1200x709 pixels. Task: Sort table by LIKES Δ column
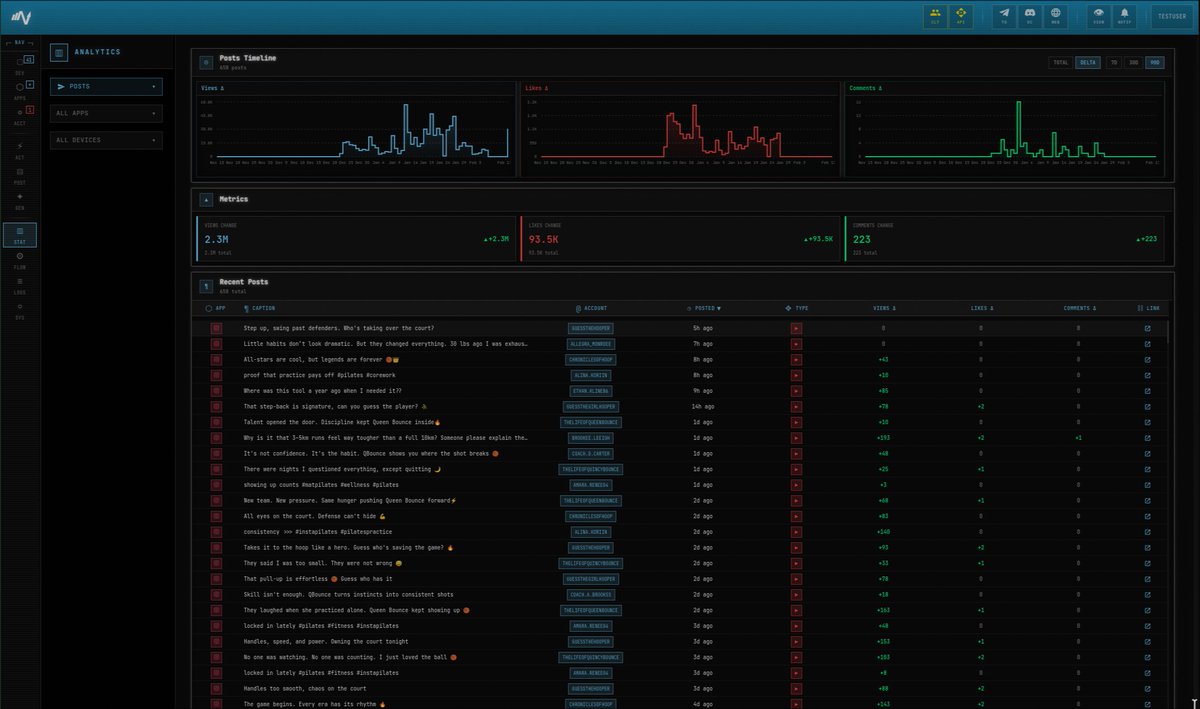pos(982,308)
